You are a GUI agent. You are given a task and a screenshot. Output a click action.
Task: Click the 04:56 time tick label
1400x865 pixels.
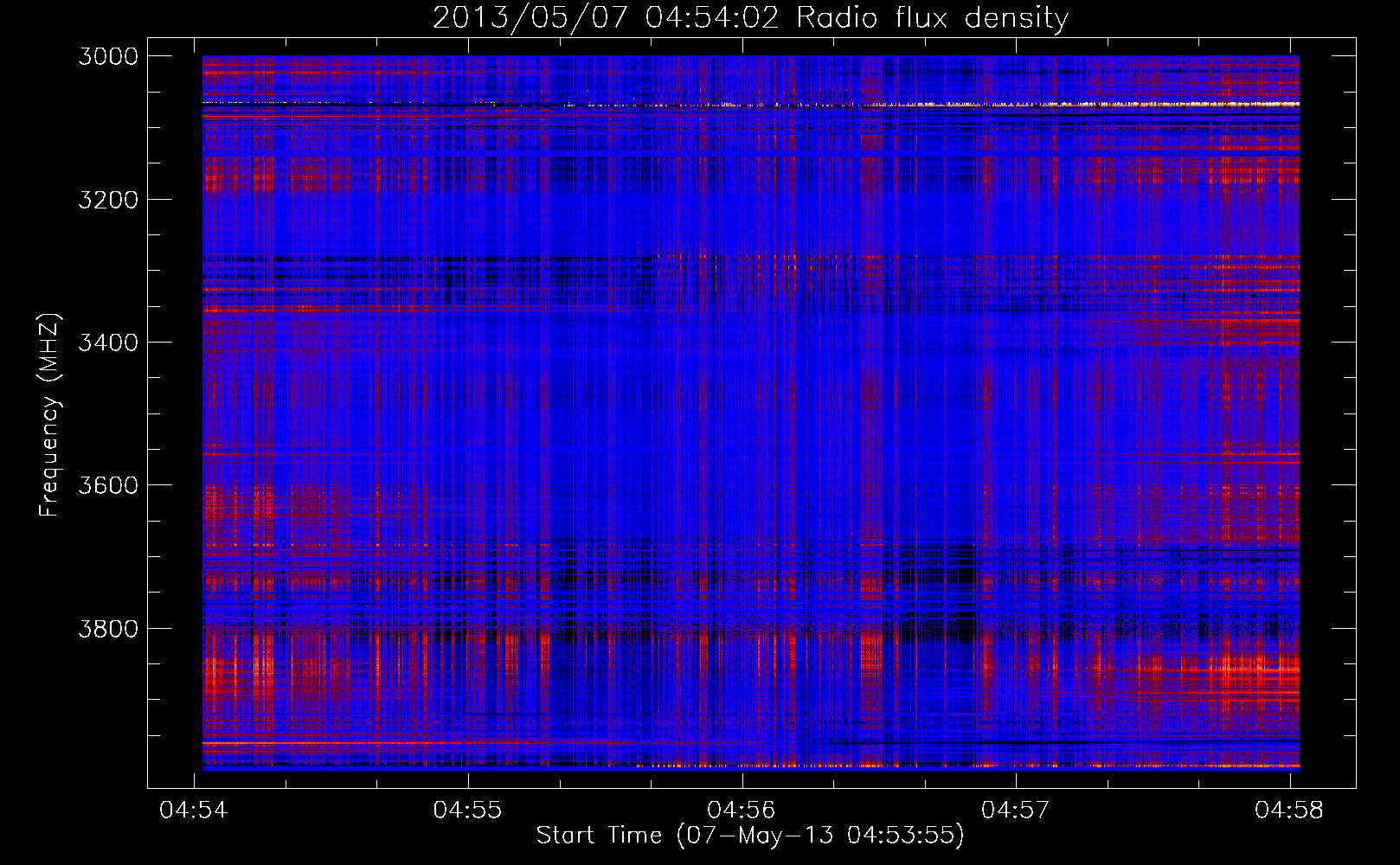pyautogui.click(x=742, y=810)
